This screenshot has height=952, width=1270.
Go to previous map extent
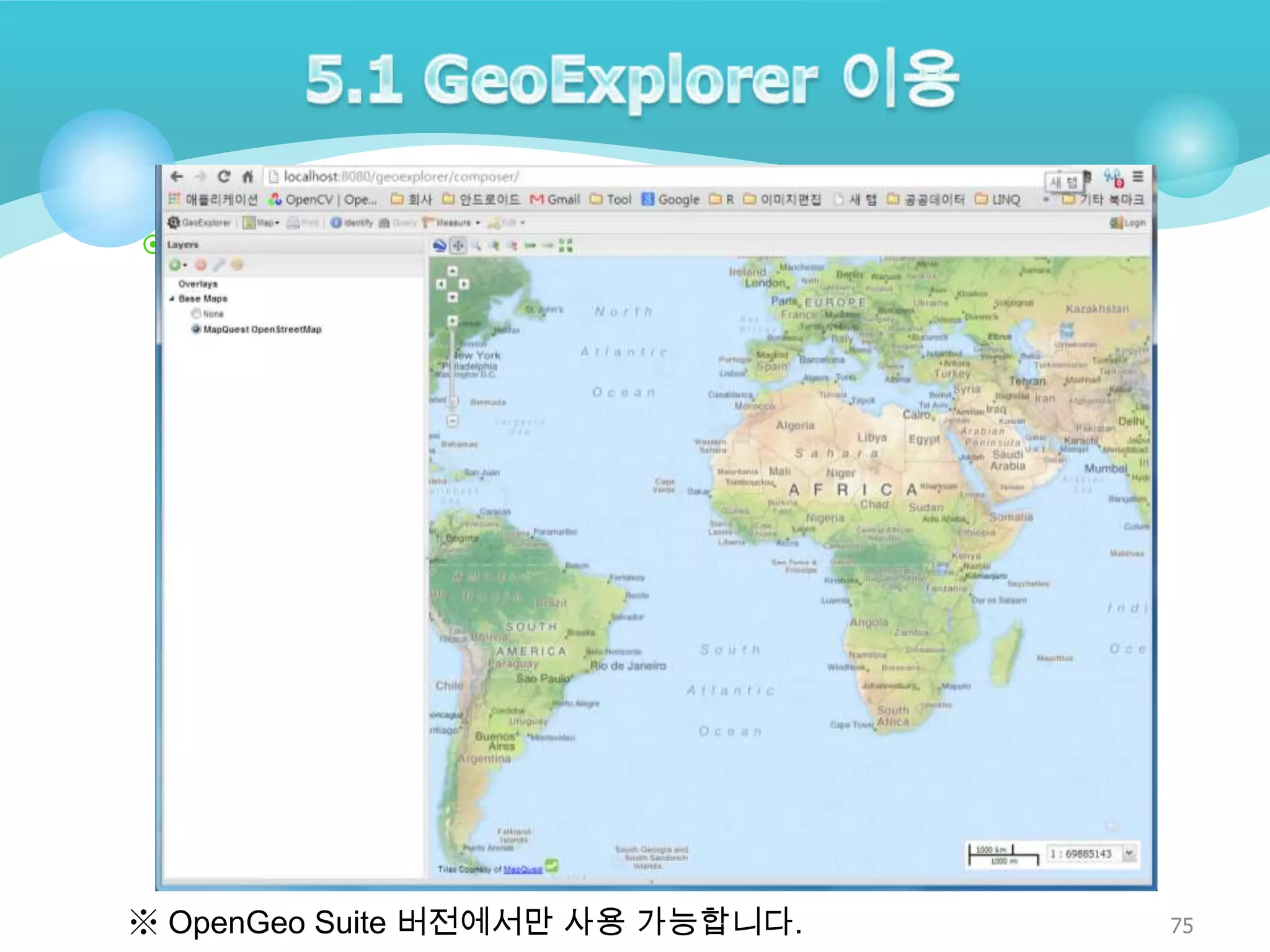click(x=530, y=246)
